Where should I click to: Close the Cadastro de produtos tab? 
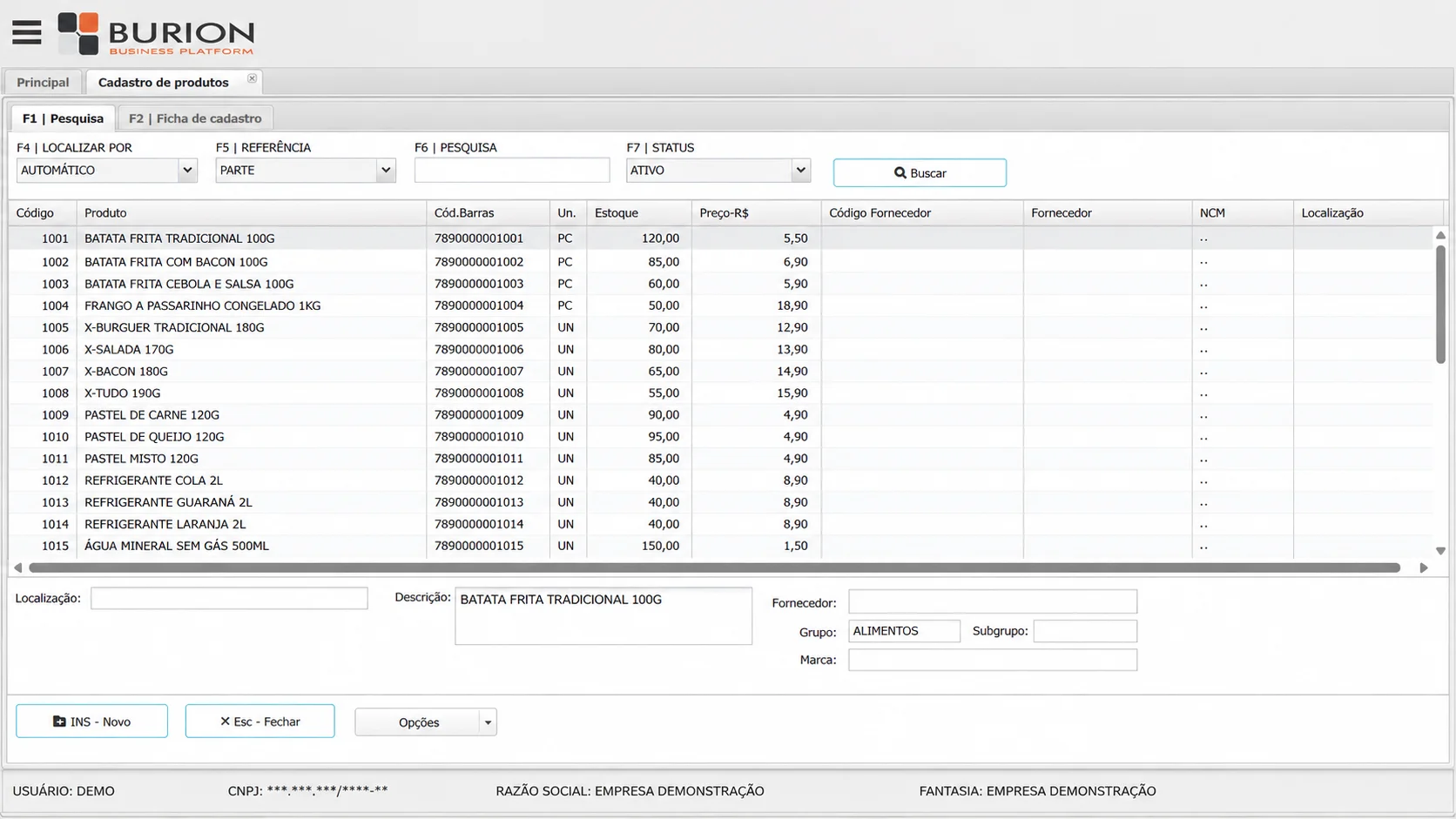(252, 78)
